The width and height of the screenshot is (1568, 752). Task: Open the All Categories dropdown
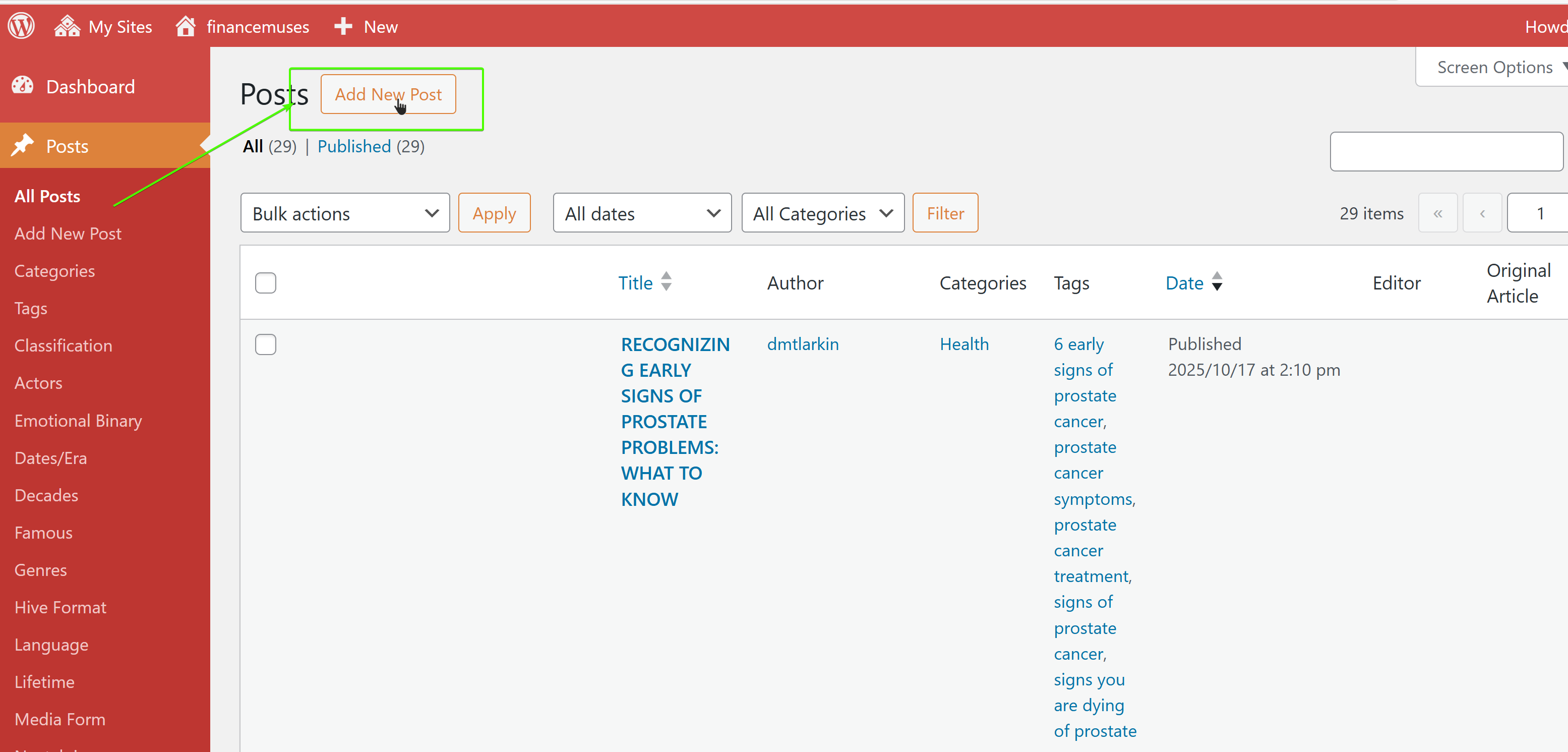[822, 213]
